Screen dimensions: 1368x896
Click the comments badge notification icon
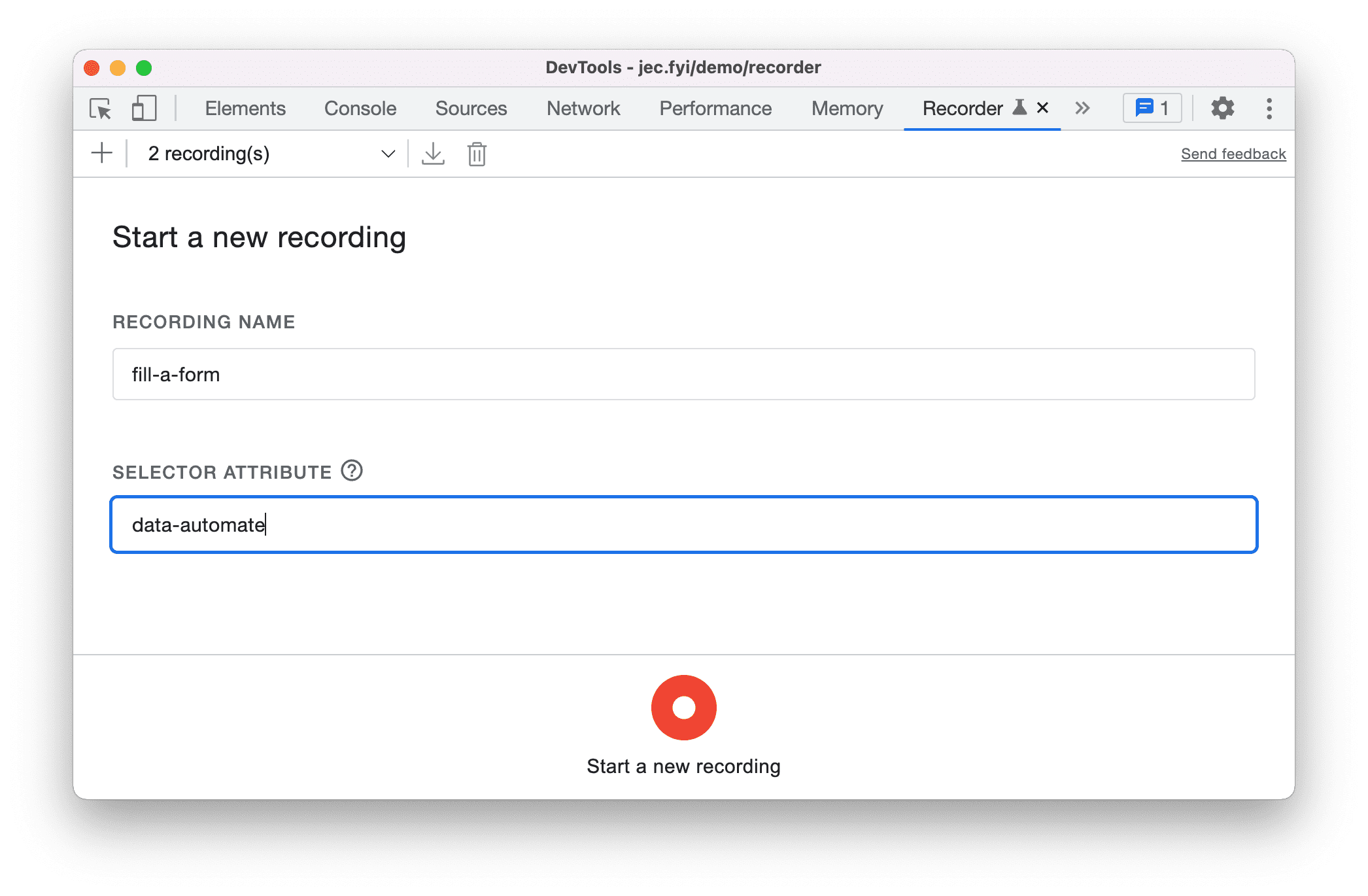[x=1152, y=109]
